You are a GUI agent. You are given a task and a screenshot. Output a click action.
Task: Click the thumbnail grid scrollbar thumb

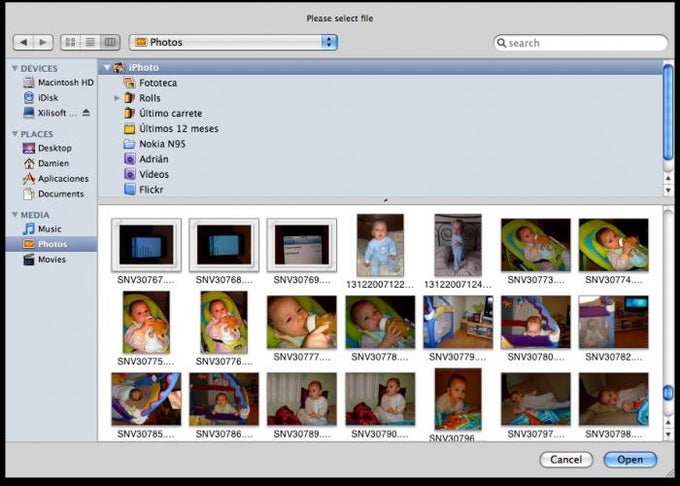[x=668, y=392]
